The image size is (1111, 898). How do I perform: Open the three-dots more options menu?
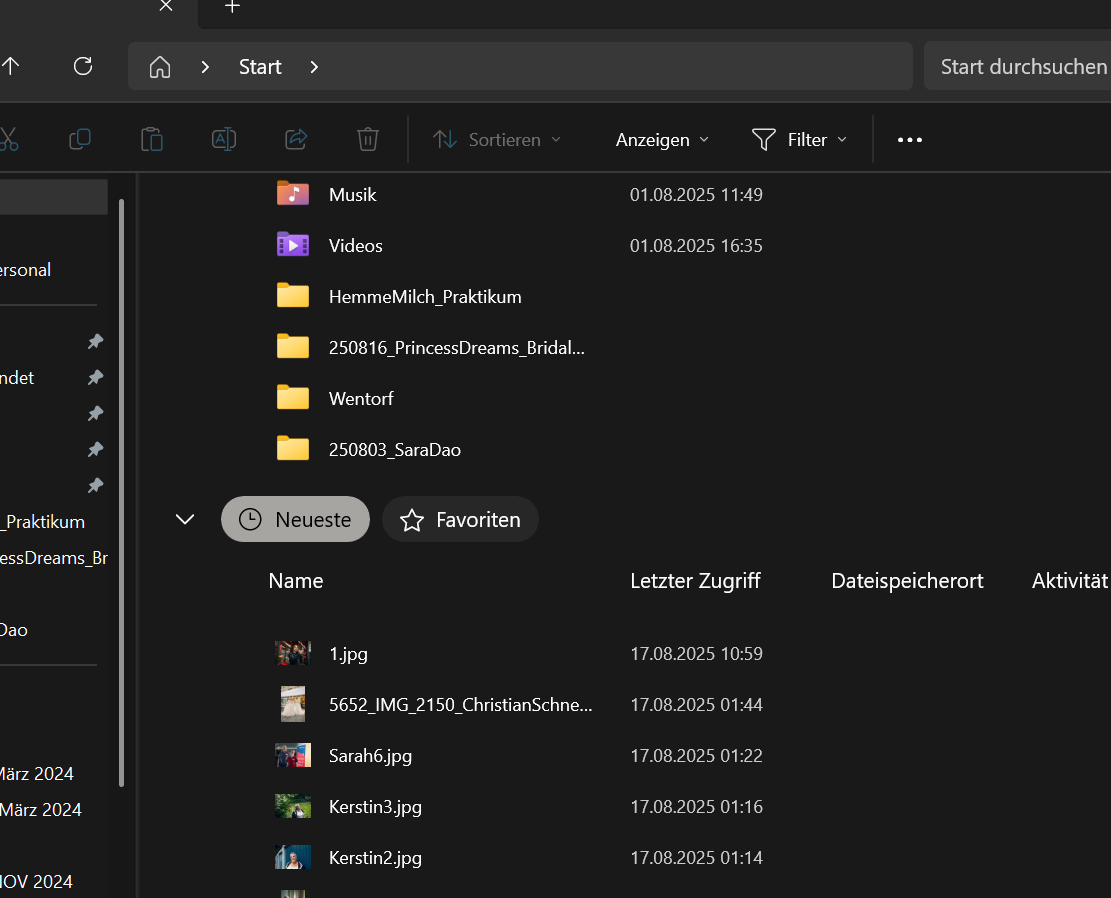(x=910, y=140)
